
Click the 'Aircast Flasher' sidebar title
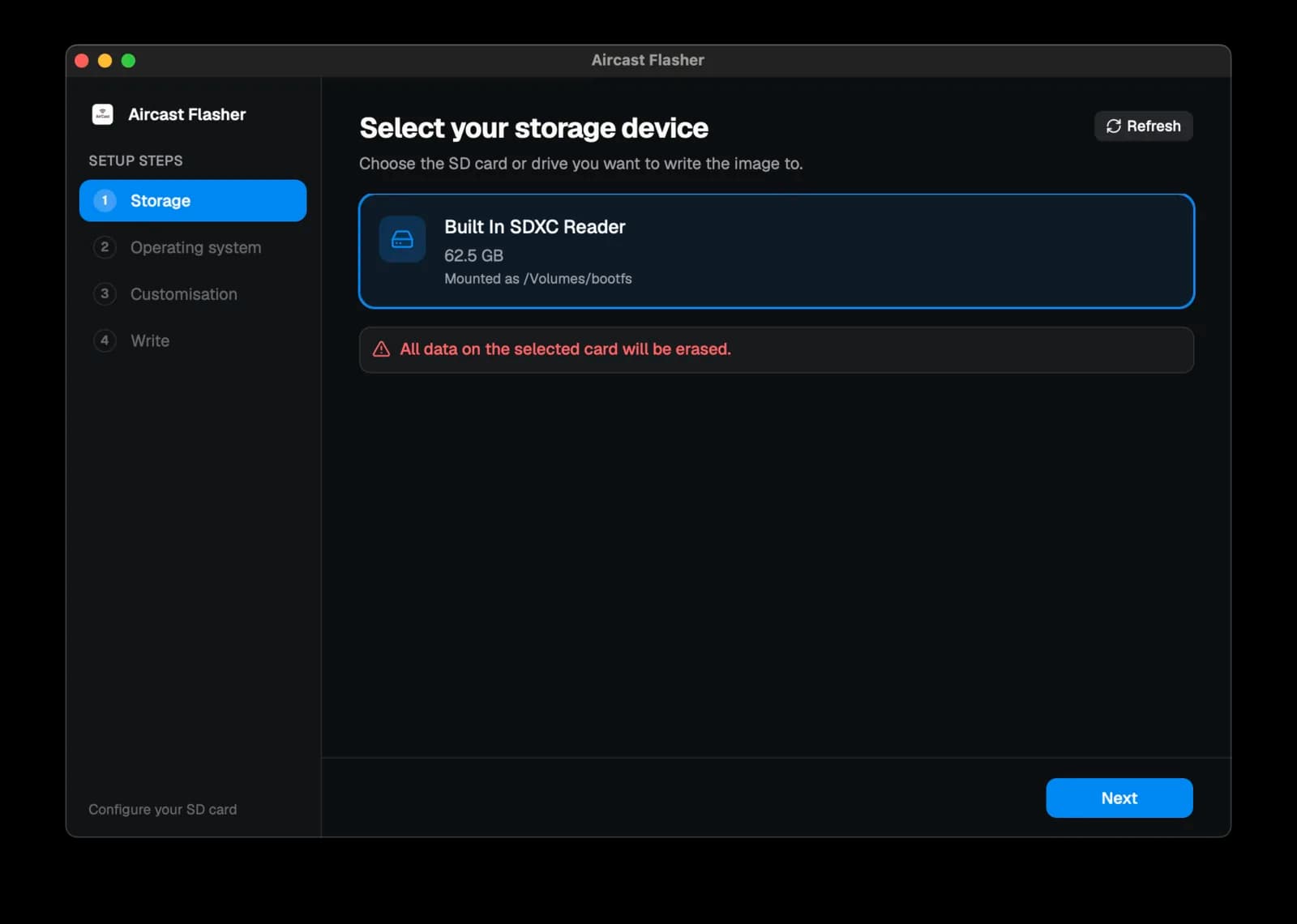coord(186,114)
